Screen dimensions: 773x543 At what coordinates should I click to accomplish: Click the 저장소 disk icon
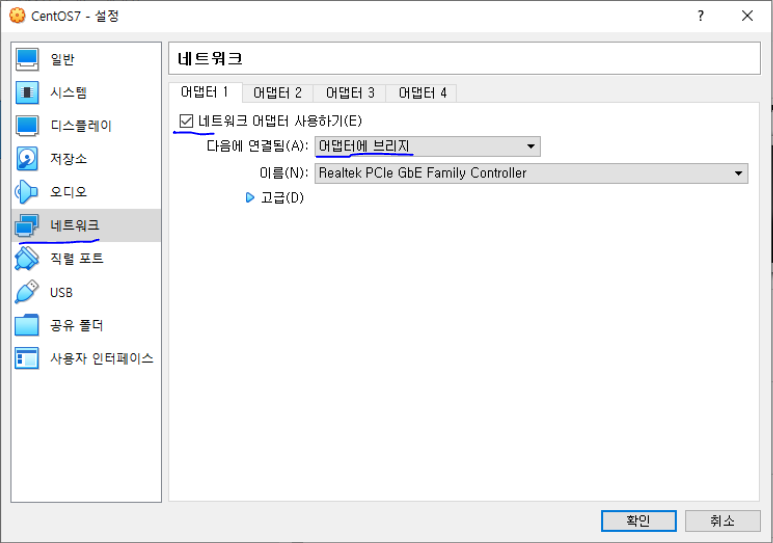[27, 159]
